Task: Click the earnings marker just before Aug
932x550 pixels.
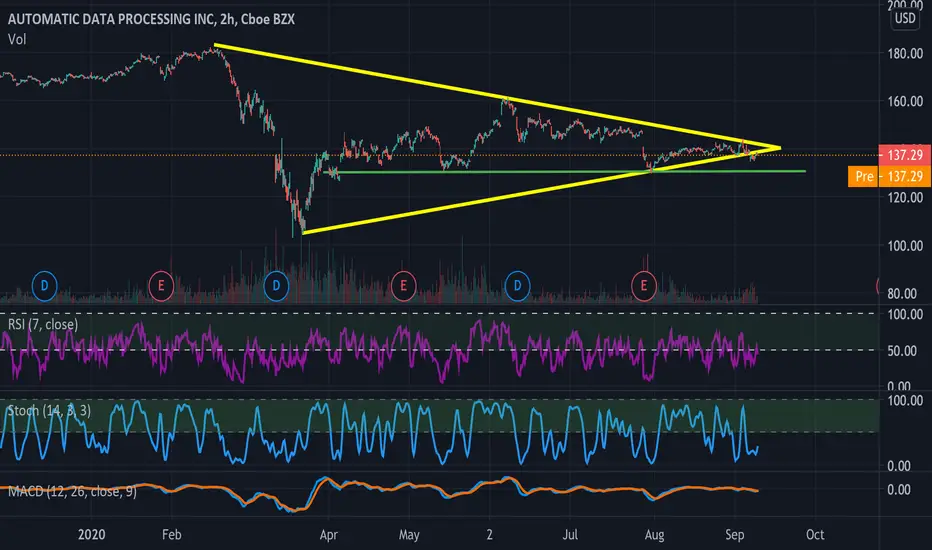Action: pyautogui.click(x=643, y=286)
